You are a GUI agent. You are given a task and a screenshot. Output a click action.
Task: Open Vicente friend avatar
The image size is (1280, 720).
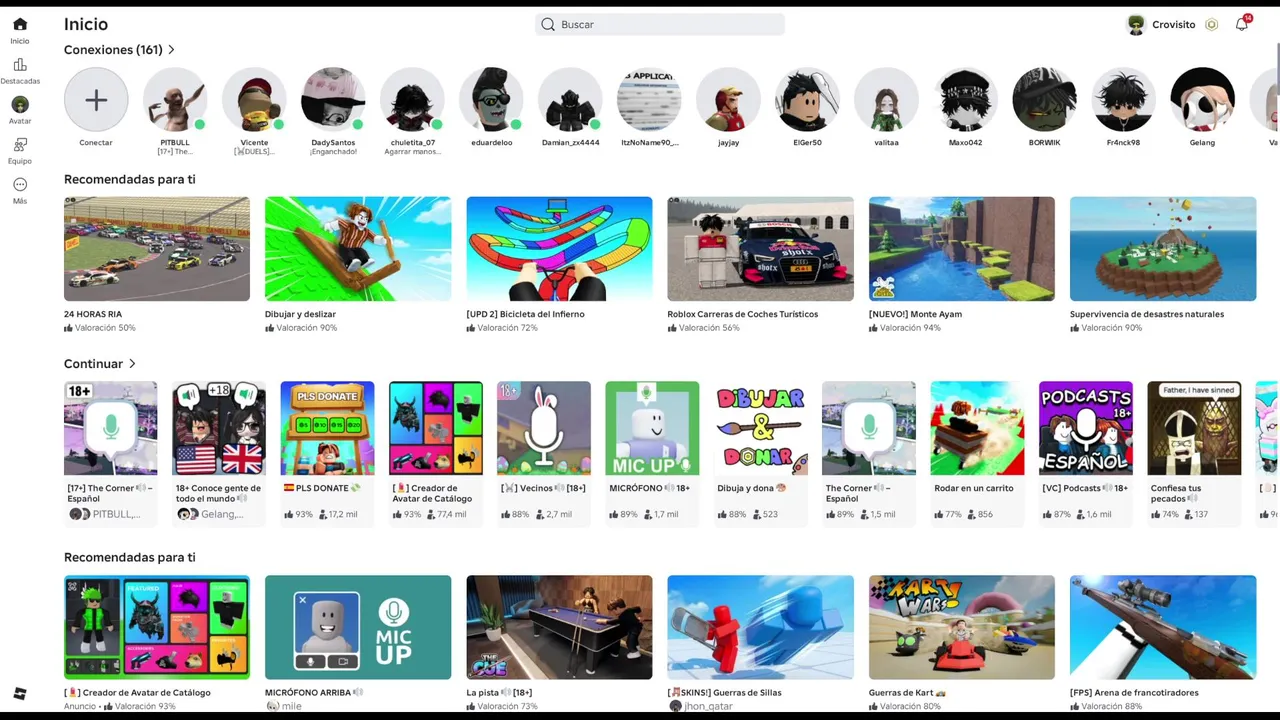coord(254,100)
